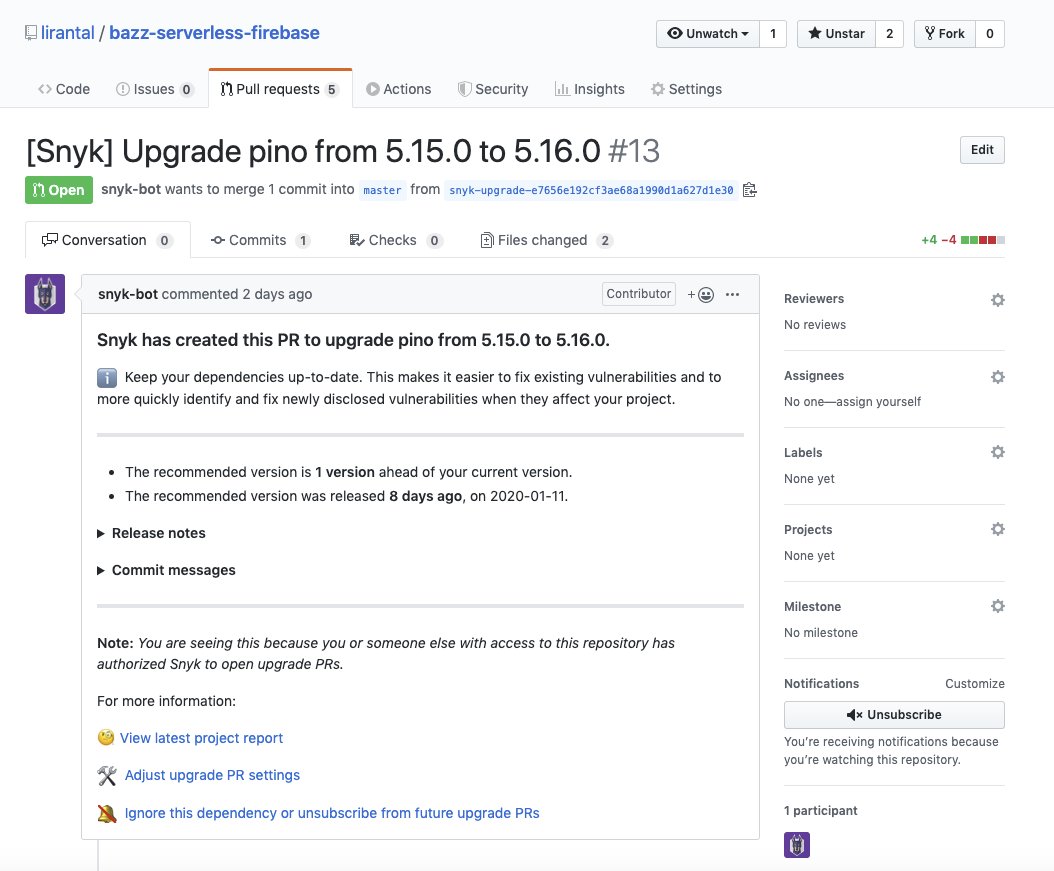Open repository Settings tab
This screenshot has height=871, width=1054.
(x=686, y=89)
